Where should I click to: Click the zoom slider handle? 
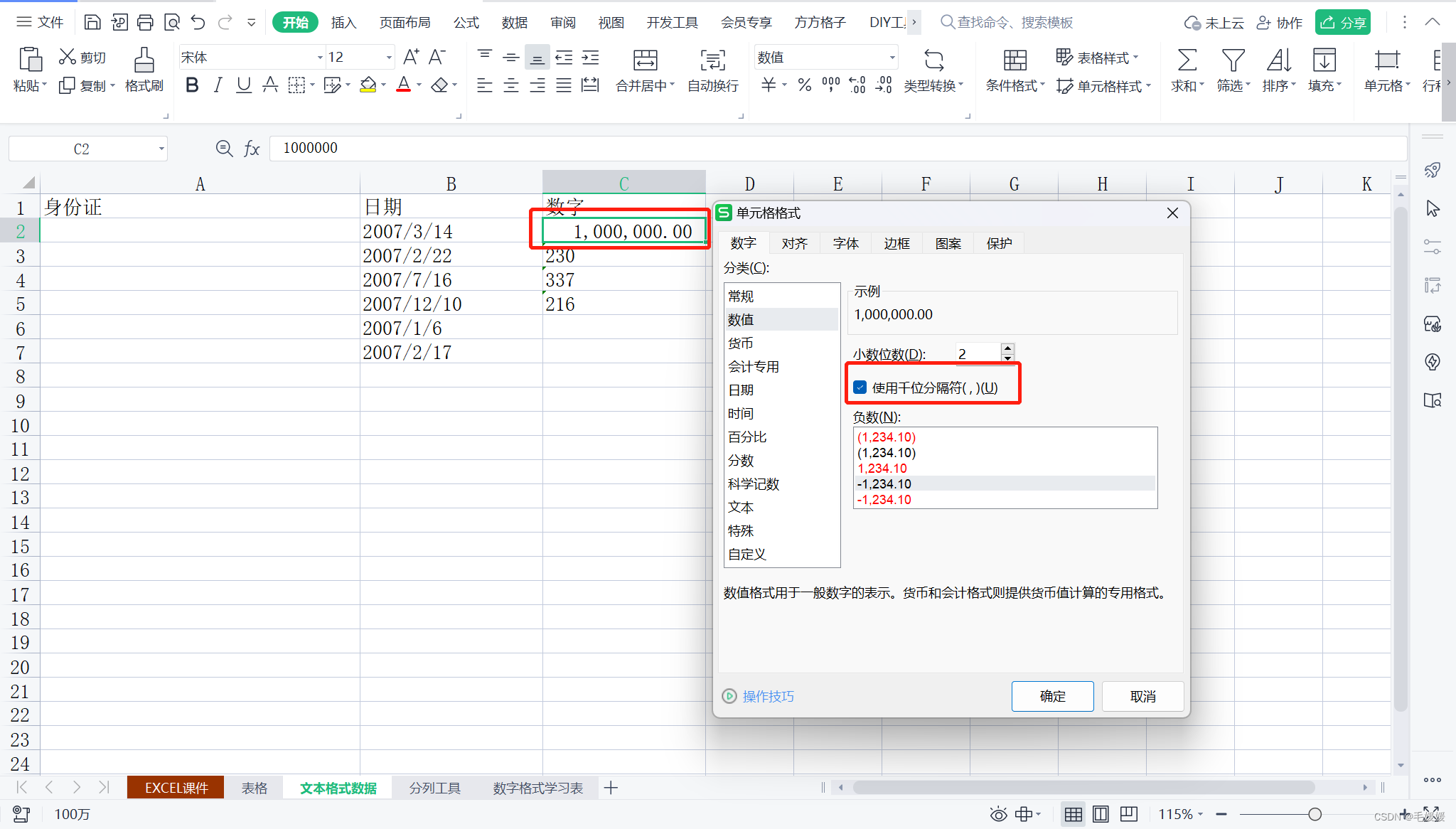click(1315, 814)
